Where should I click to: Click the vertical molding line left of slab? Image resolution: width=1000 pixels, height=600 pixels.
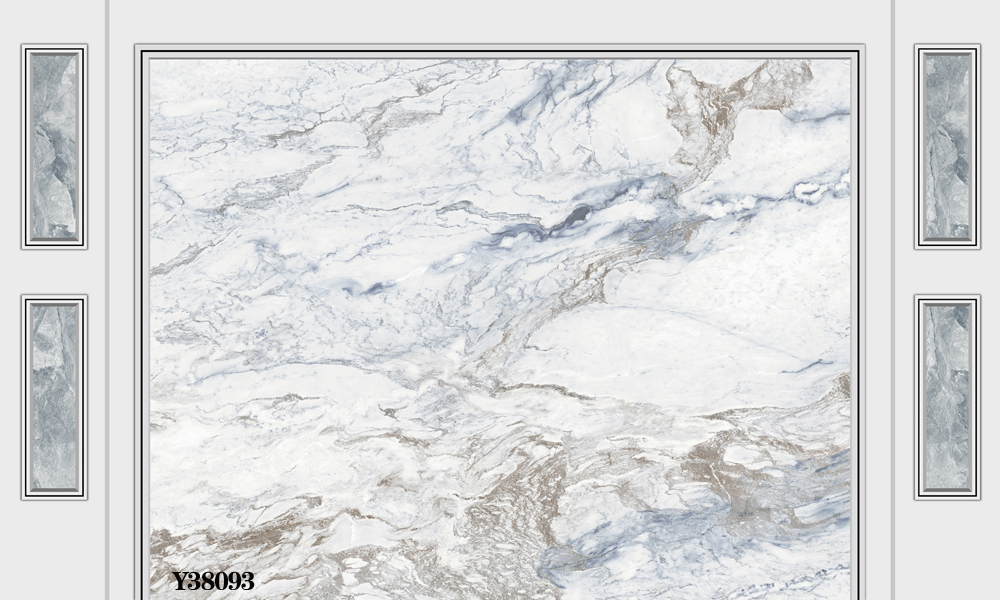coord(108,300)
